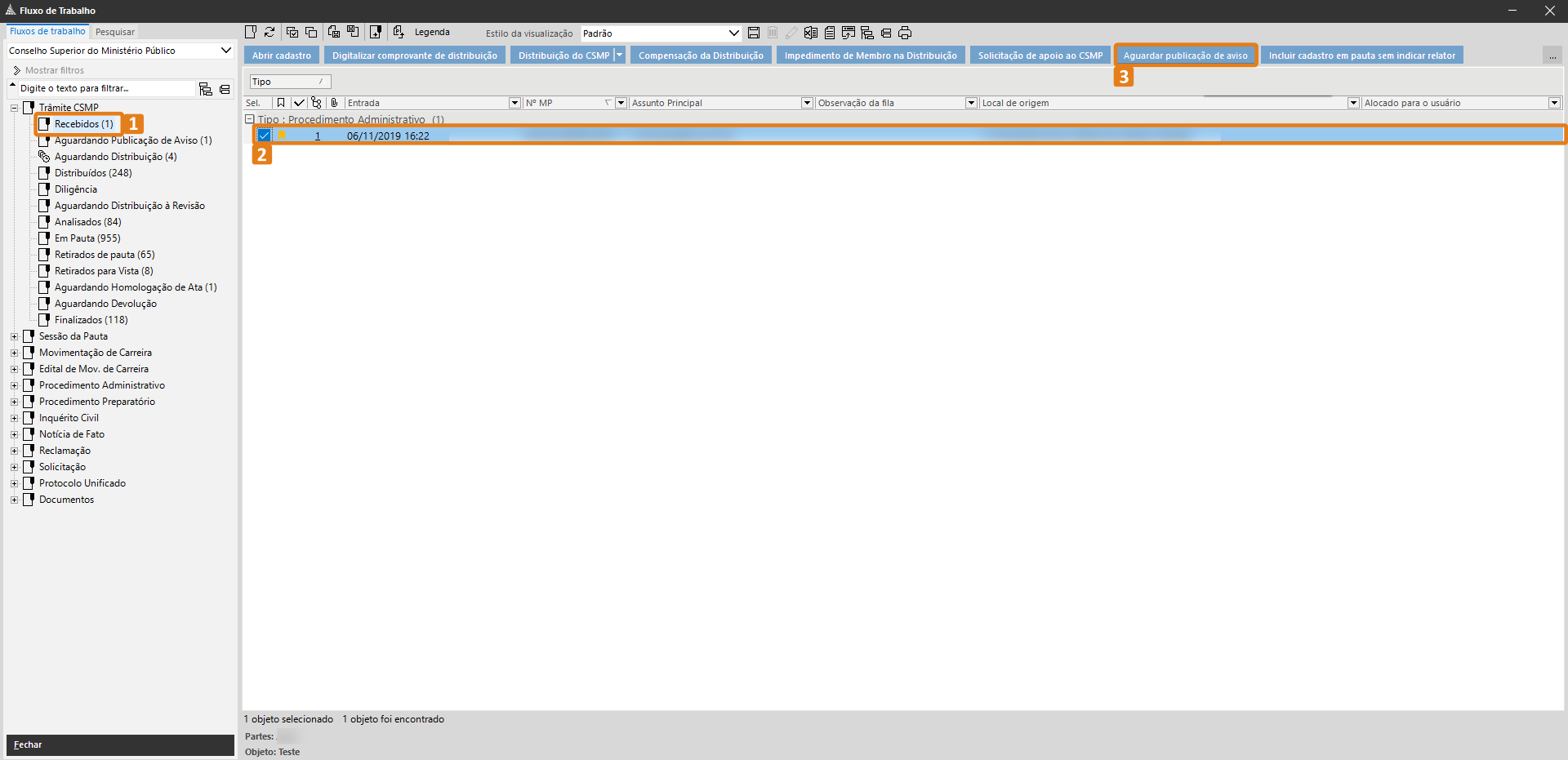
Task: Click the 06/11/2019 16:22 entry cell
Action: pos(388,136)
